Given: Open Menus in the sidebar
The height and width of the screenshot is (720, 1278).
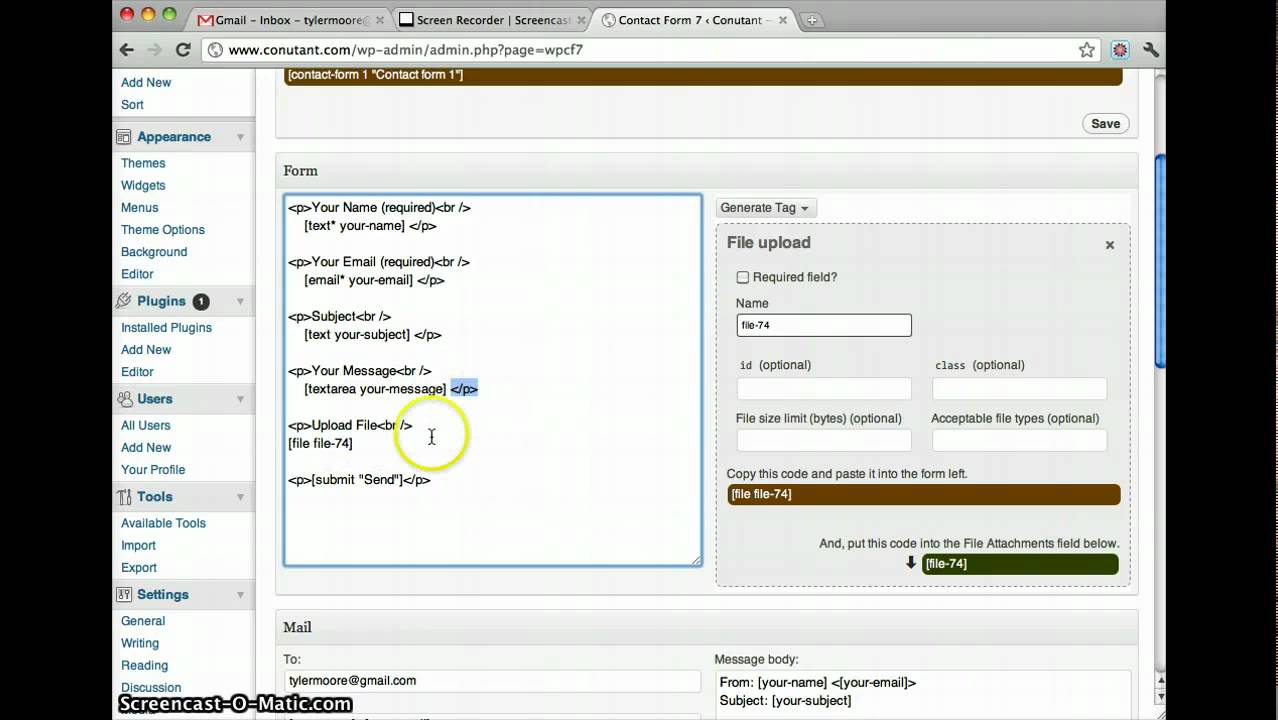Looking at the screenshot, I should (x=139, y=207).
